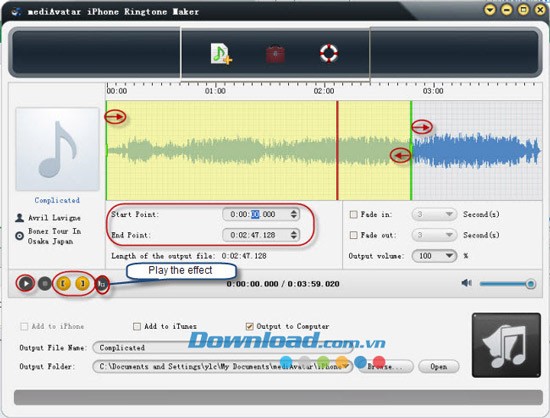Click the add music file icon

point(221,54)
